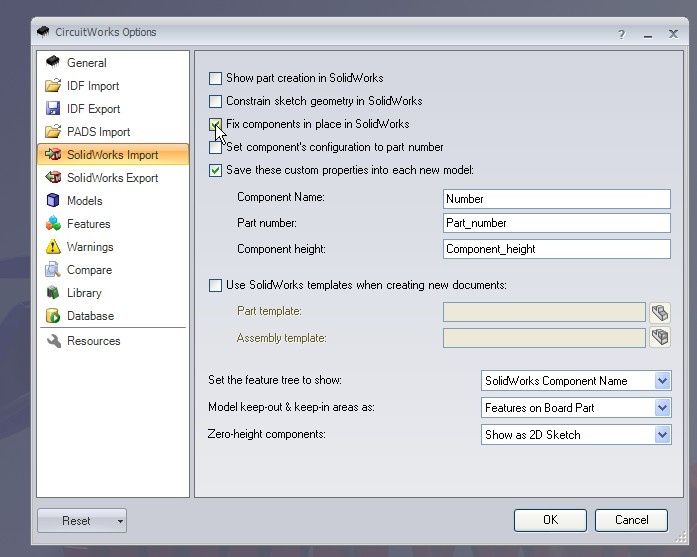Enable Use SolidWorks templates checkbox
The image size is (697, 557).
tap(215, 285)
